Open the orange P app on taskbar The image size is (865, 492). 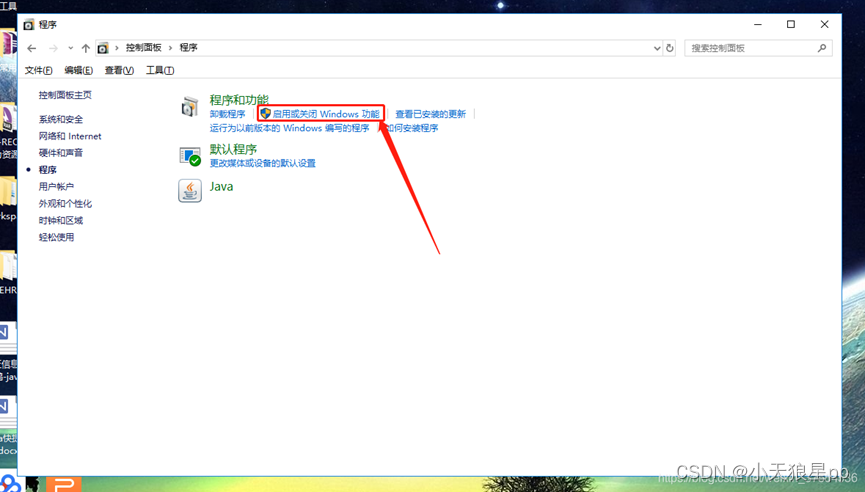point(64,484)
